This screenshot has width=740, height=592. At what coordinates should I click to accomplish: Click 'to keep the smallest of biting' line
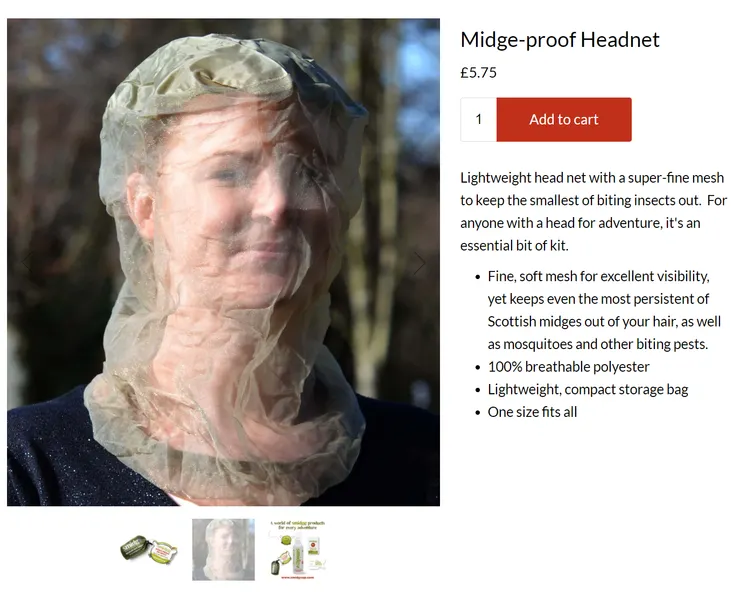coord(594,201)
